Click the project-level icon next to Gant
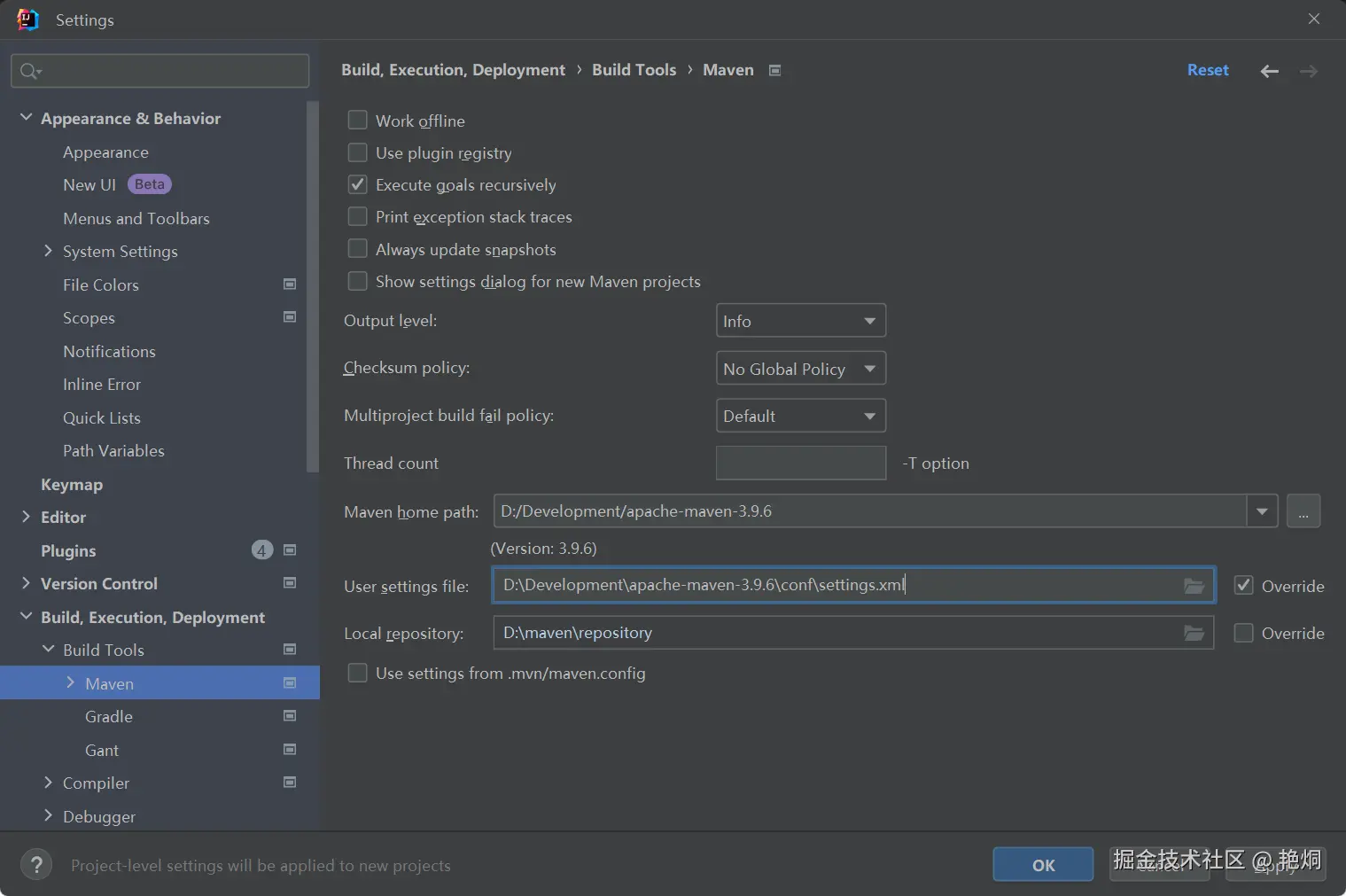 pyautogui.click(x=290, y=750)
